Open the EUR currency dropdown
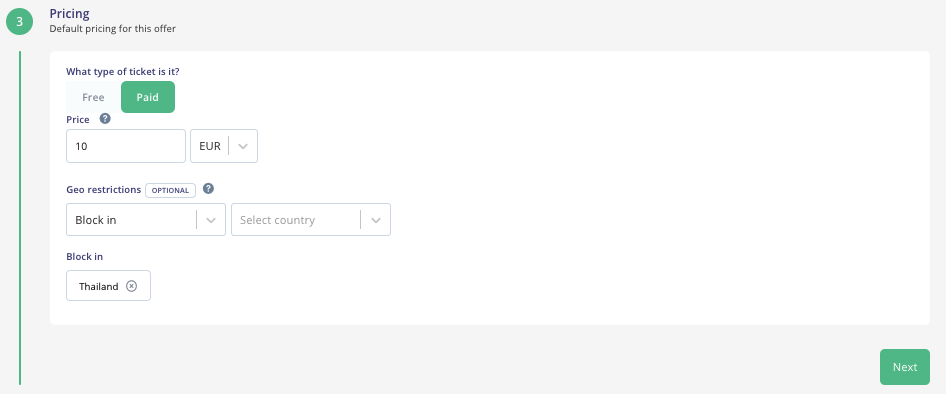This screenshot has height=394, width=946. pyautogui.click(x=224, y=146)
